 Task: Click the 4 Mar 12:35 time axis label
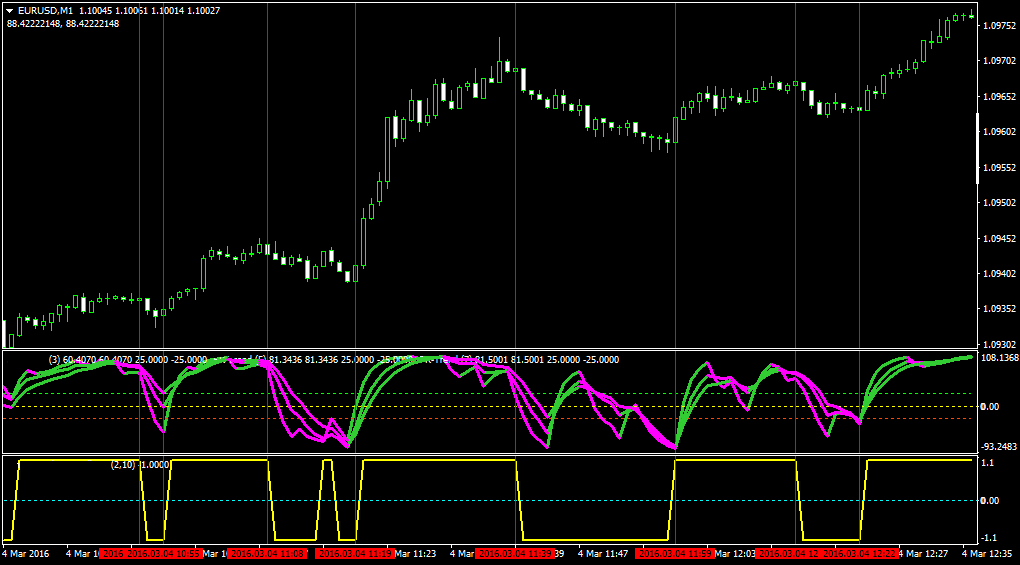tap(987, 554)
